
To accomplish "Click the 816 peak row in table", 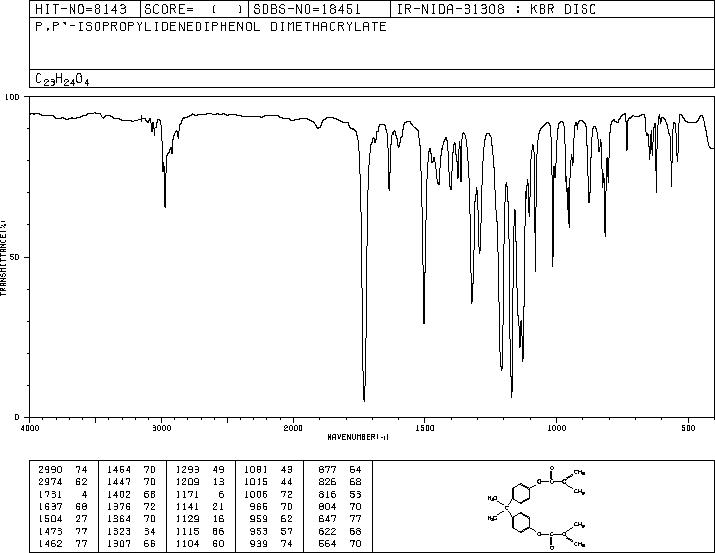I will [340, 494].
